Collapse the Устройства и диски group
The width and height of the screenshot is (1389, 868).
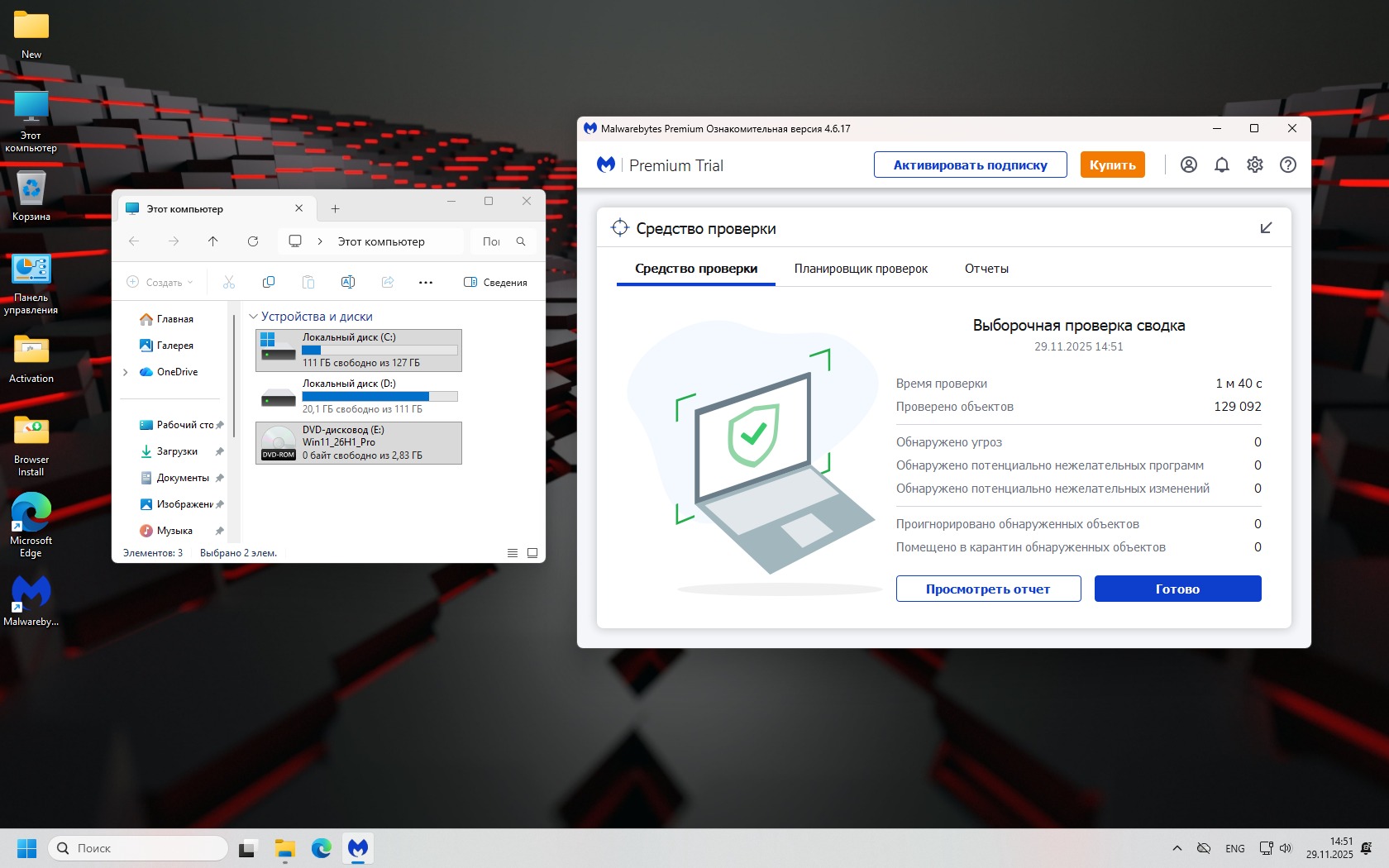click(254, 317)
